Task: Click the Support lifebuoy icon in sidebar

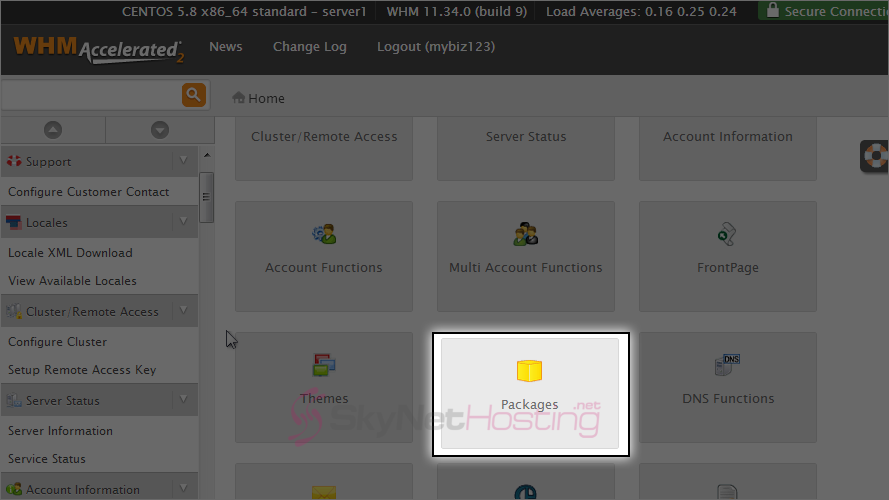Action: (14, 161)
